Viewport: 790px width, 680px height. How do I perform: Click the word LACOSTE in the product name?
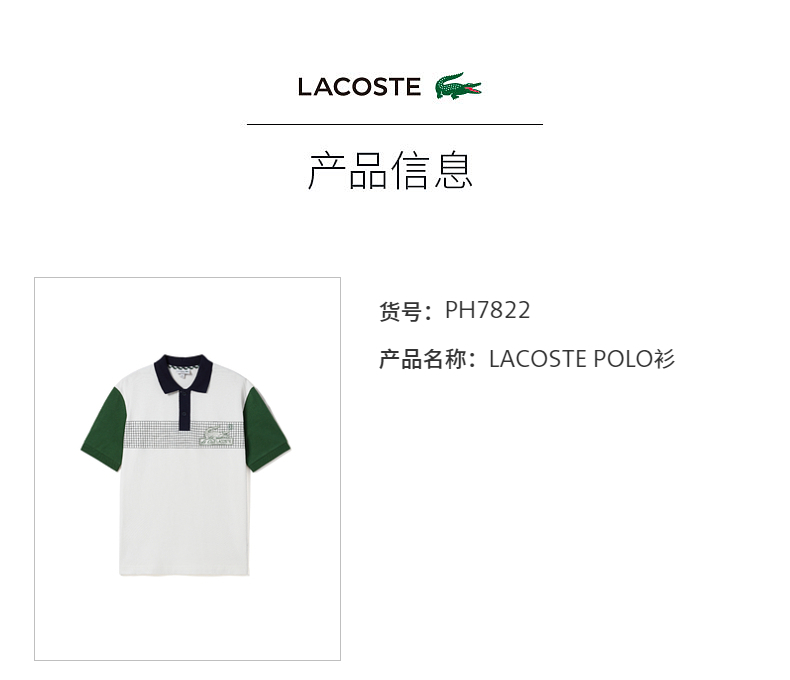coord(538,359)
